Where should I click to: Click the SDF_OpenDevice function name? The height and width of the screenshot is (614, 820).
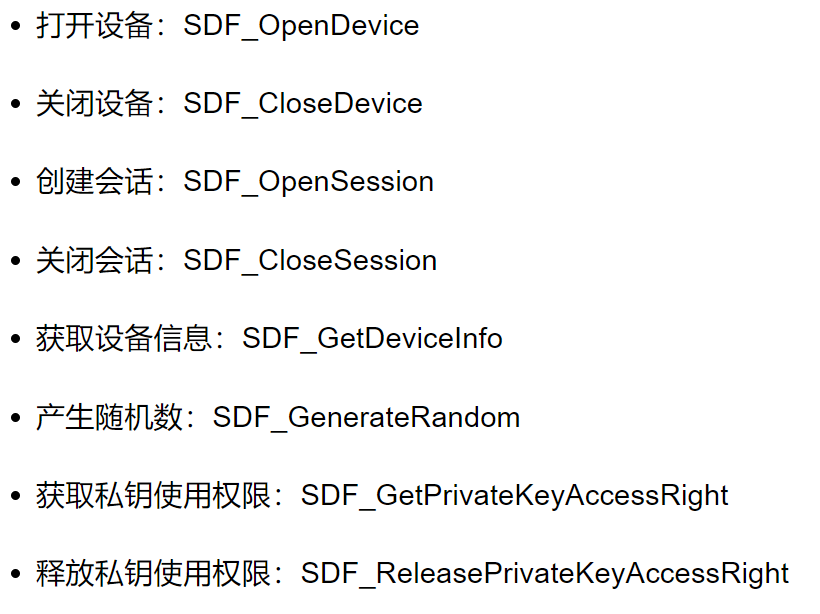[301, 26]
